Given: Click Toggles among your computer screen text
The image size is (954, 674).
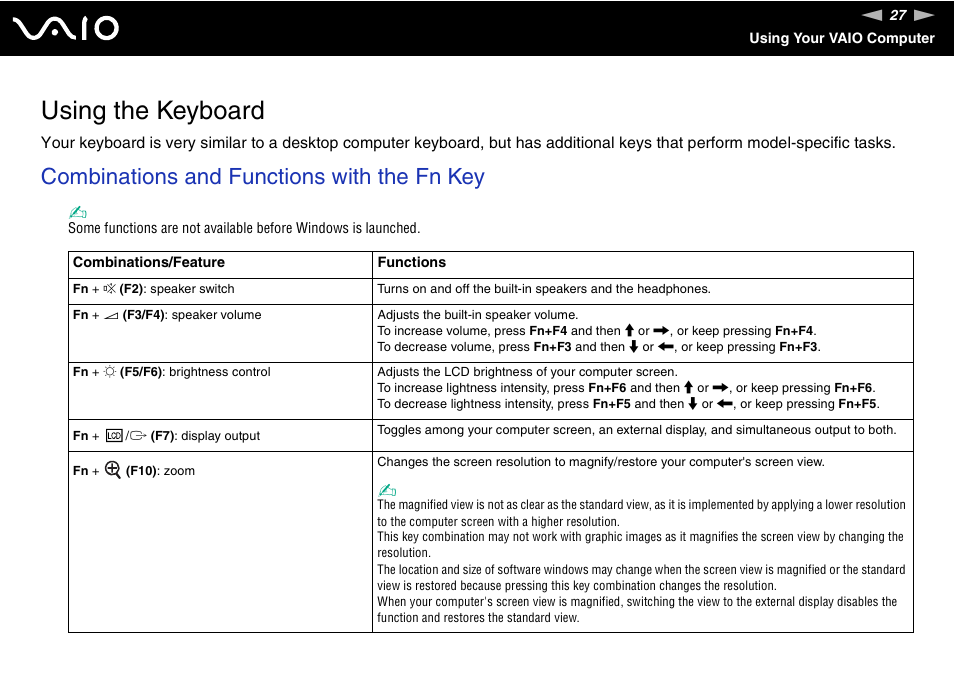Looking at the screenshot, I should click(x=637, y=430).
